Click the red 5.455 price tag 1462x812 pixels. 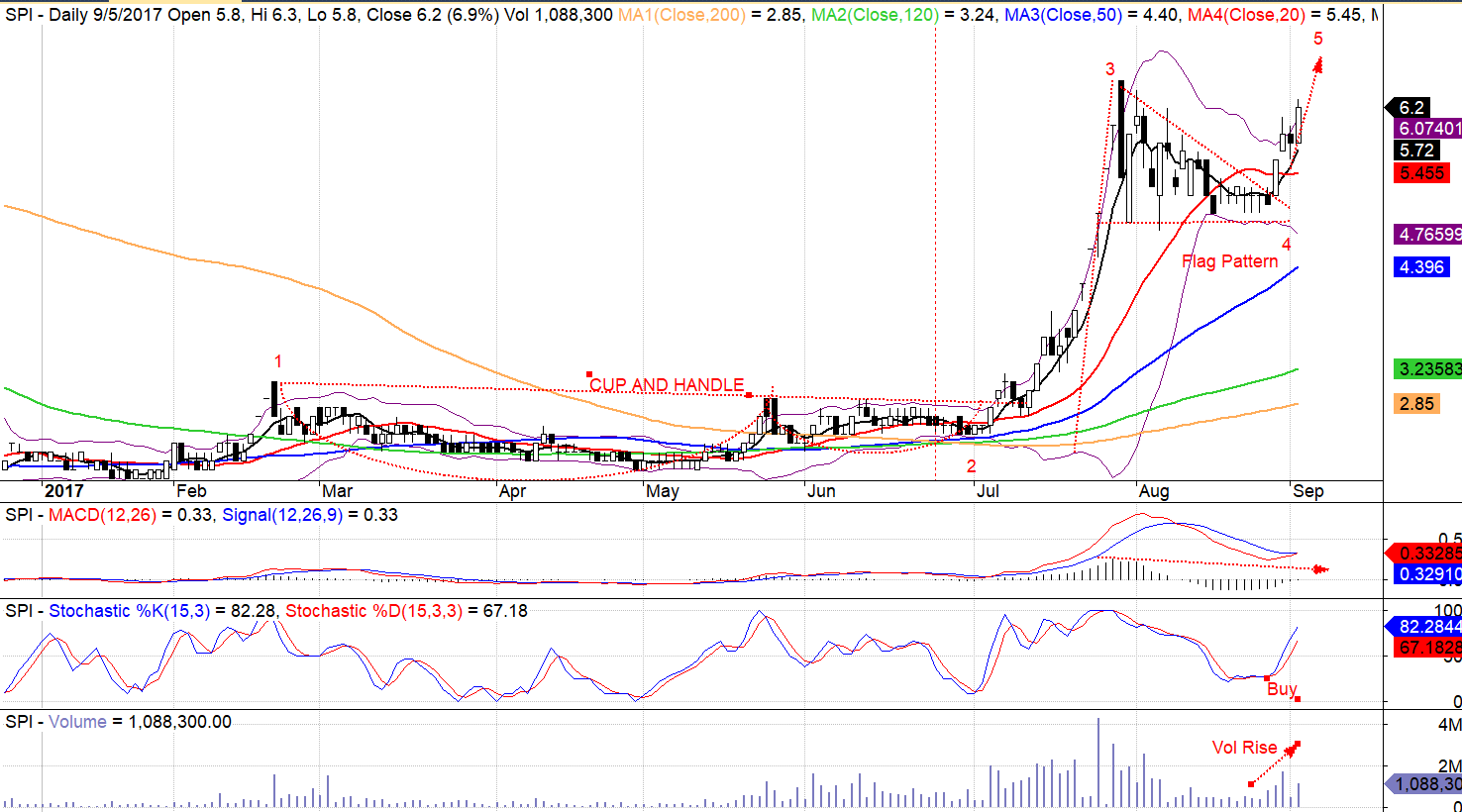pyautogui.click(x=1422, y=173)
